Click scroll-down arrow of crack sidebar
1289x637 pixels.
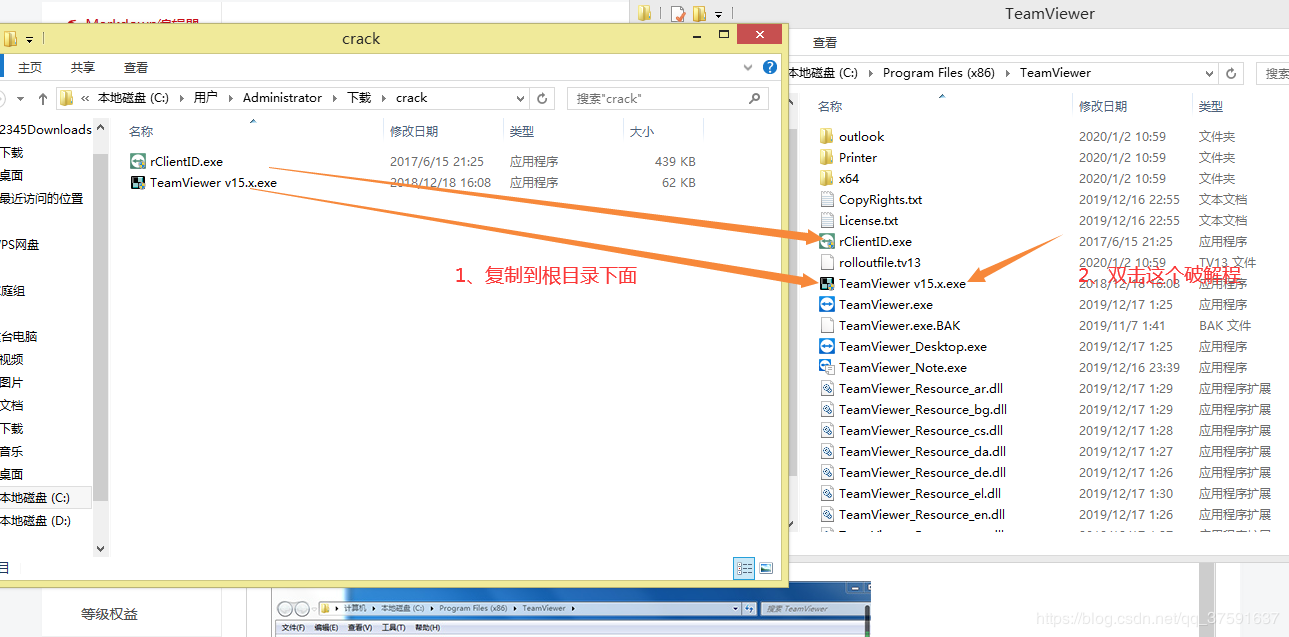pyautogui.click(x=100, y=548)
